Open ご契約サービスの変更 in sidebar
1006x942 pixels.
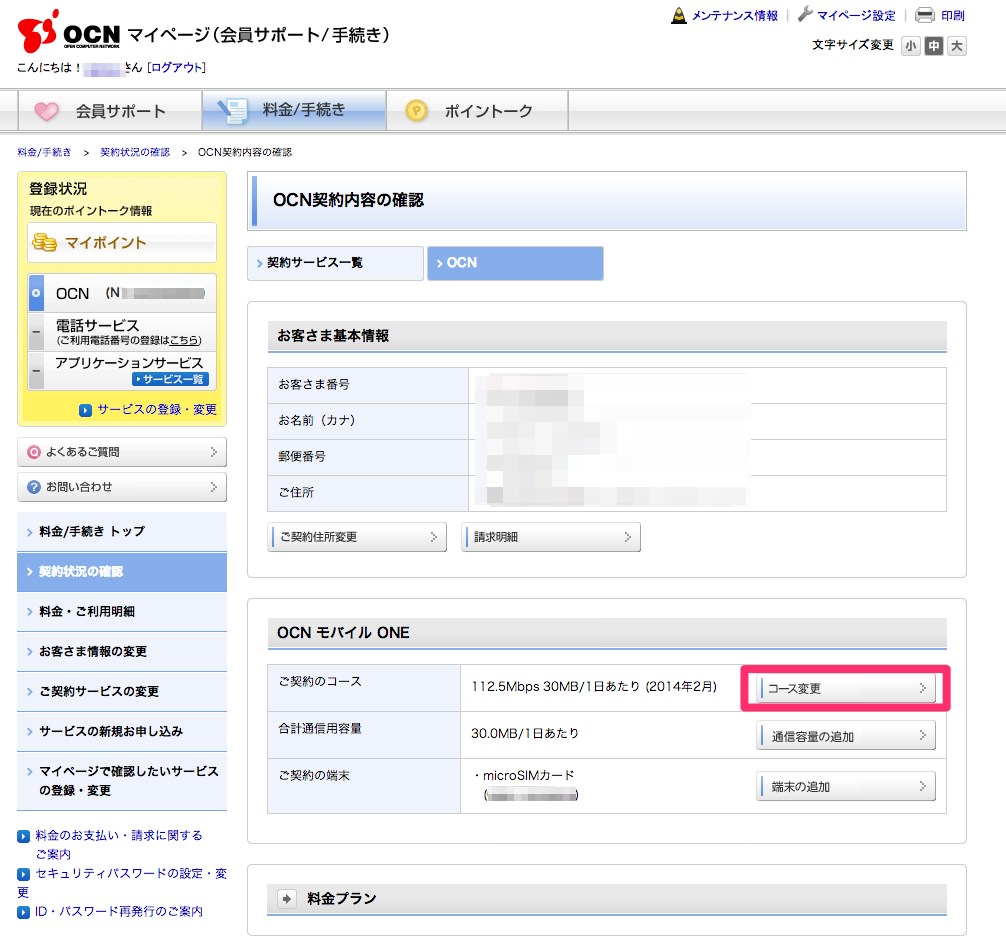[x=122, y=691]
